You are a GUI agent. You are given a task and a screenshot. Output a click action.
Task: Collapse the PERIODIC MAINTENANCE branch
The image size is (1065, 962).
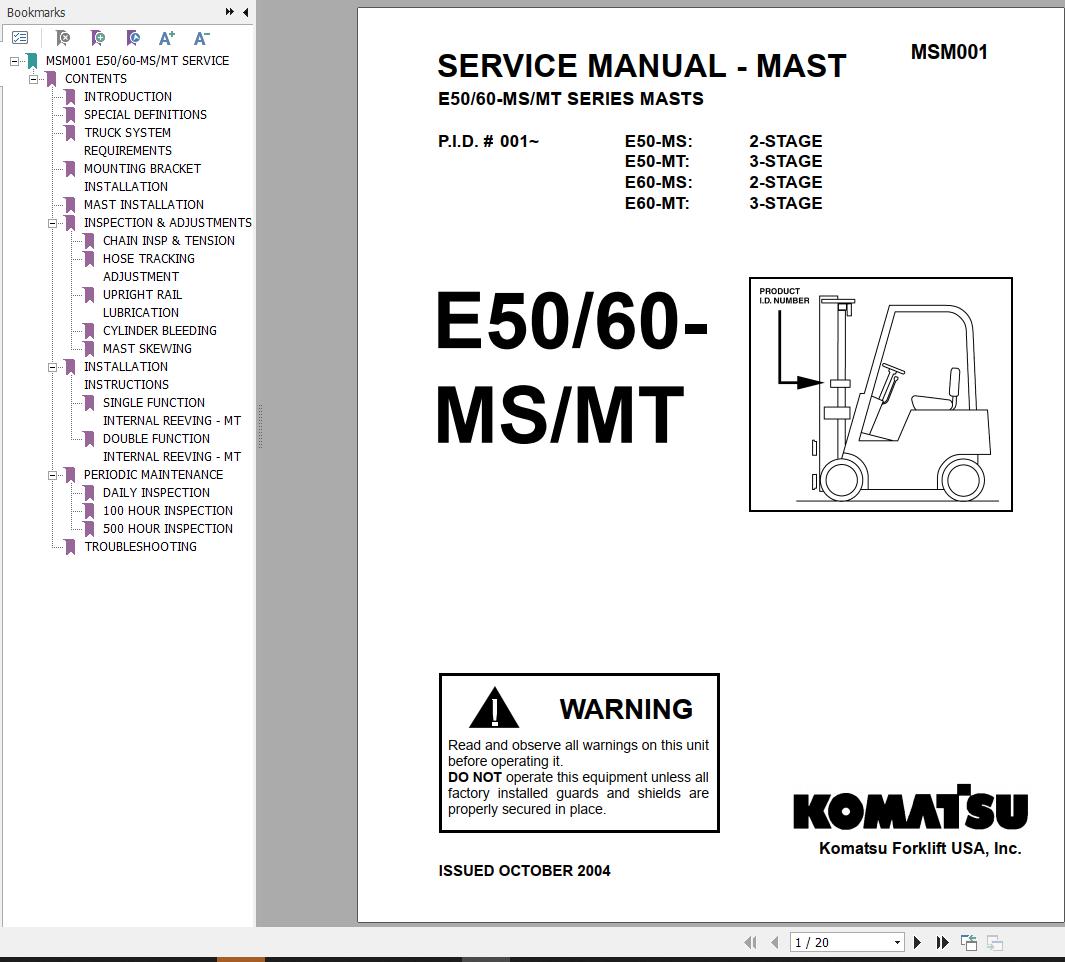point(53,474)
